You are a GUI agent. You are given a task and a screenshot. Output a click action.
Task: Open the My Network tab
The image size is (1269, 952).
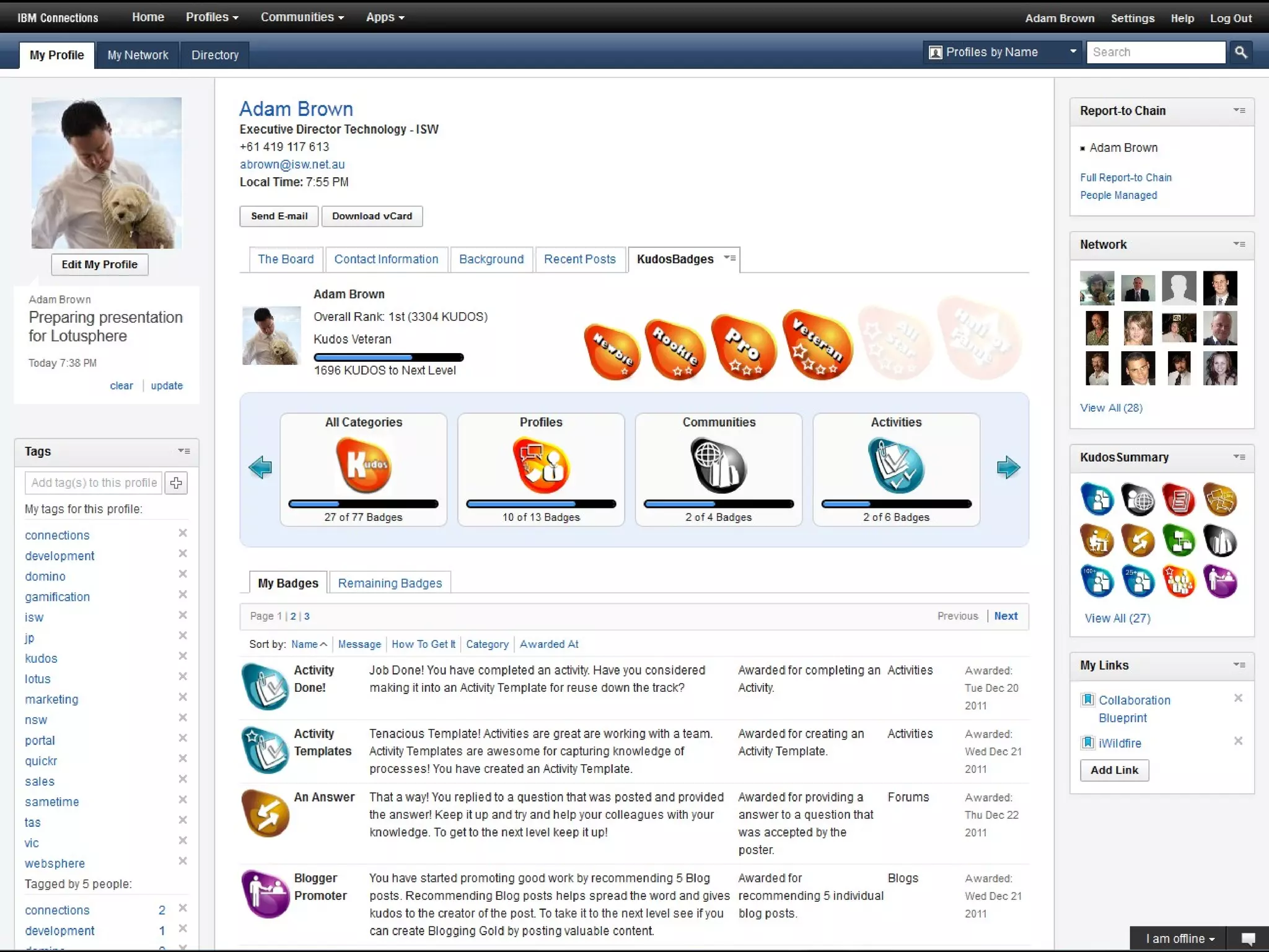(138, 55)
